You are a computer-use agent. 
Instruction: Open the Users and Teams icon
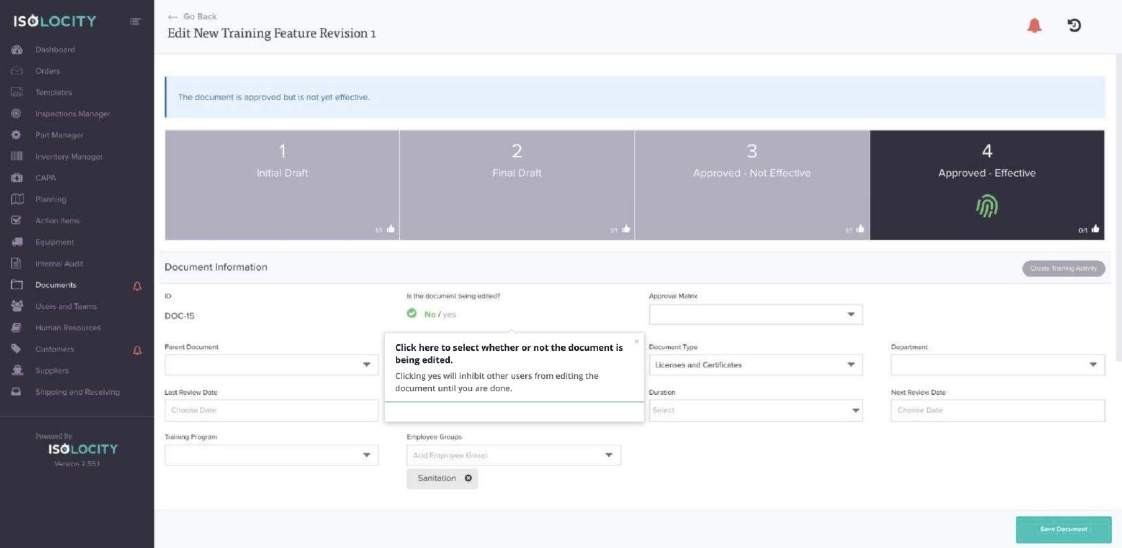point(17,306)
